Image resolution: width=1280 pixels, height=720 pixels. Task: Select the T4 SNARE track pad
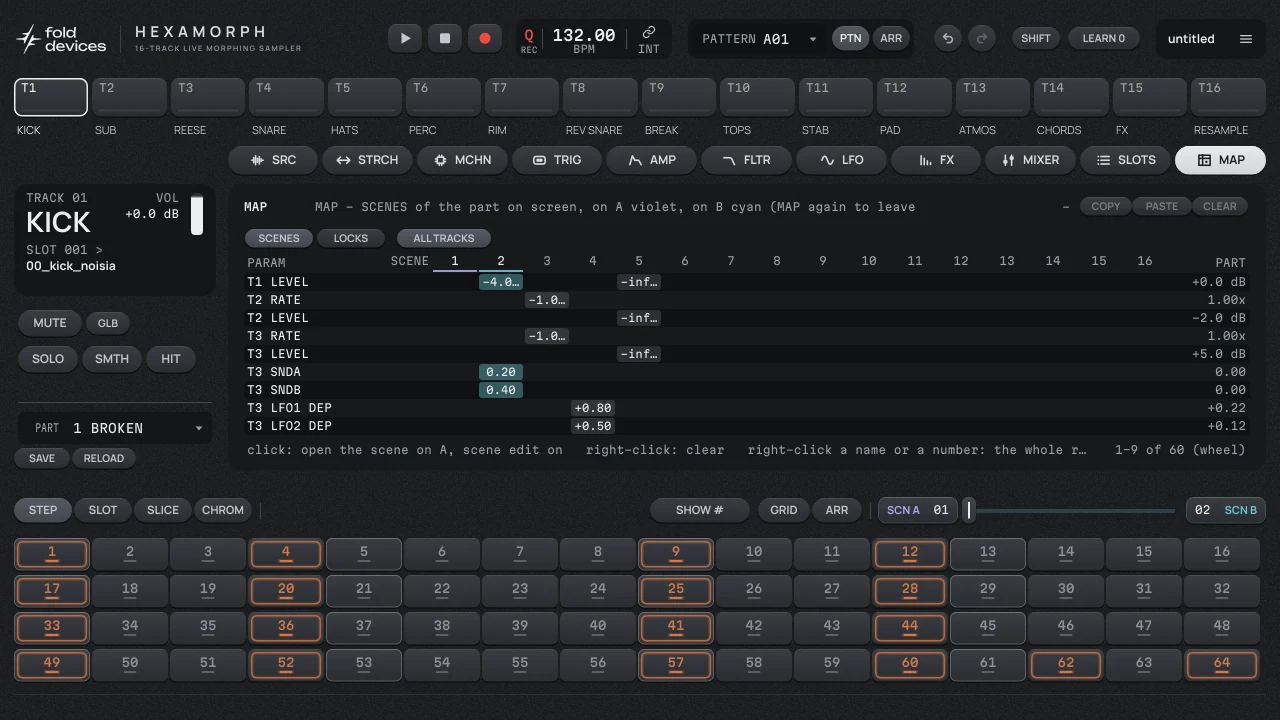pyautogui.click(x=286, y=97)
